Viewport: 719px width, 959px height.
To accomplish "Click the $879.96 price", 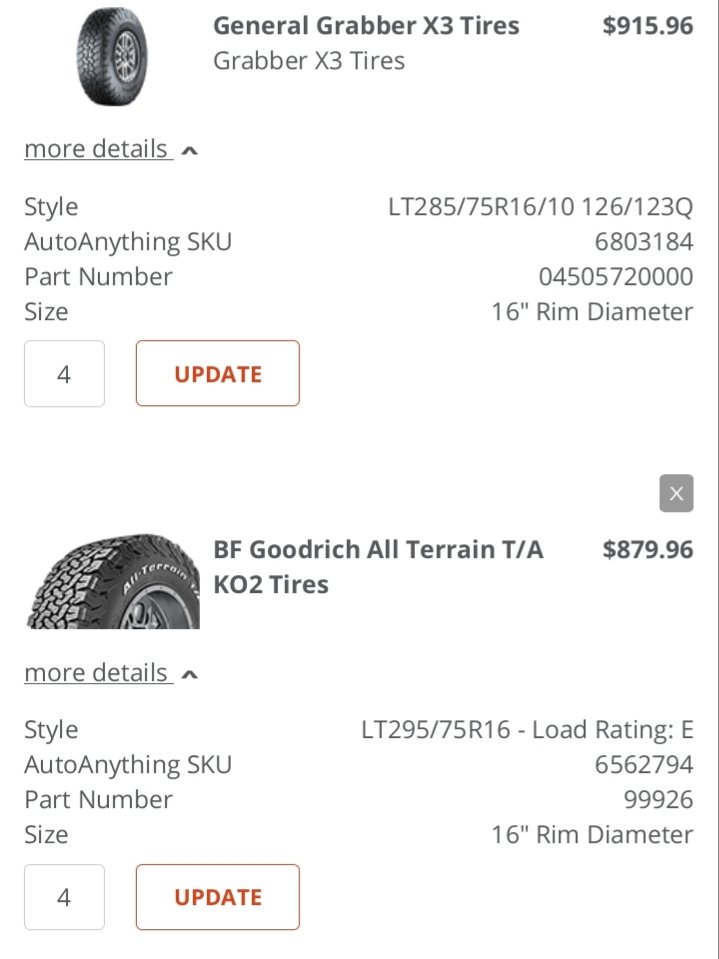I will point(647,549).
